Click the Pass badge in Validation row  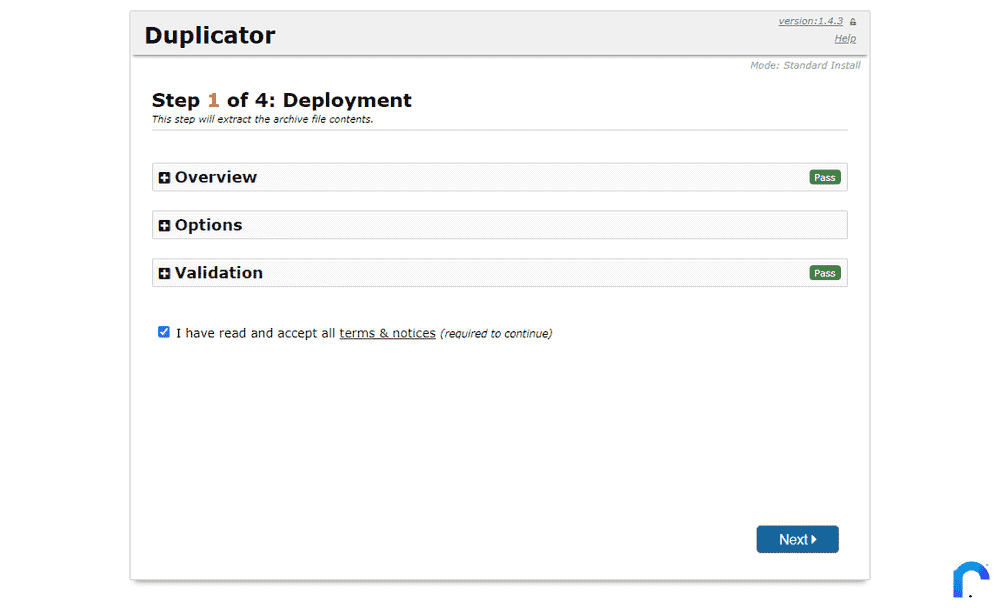tap(825, 273)
